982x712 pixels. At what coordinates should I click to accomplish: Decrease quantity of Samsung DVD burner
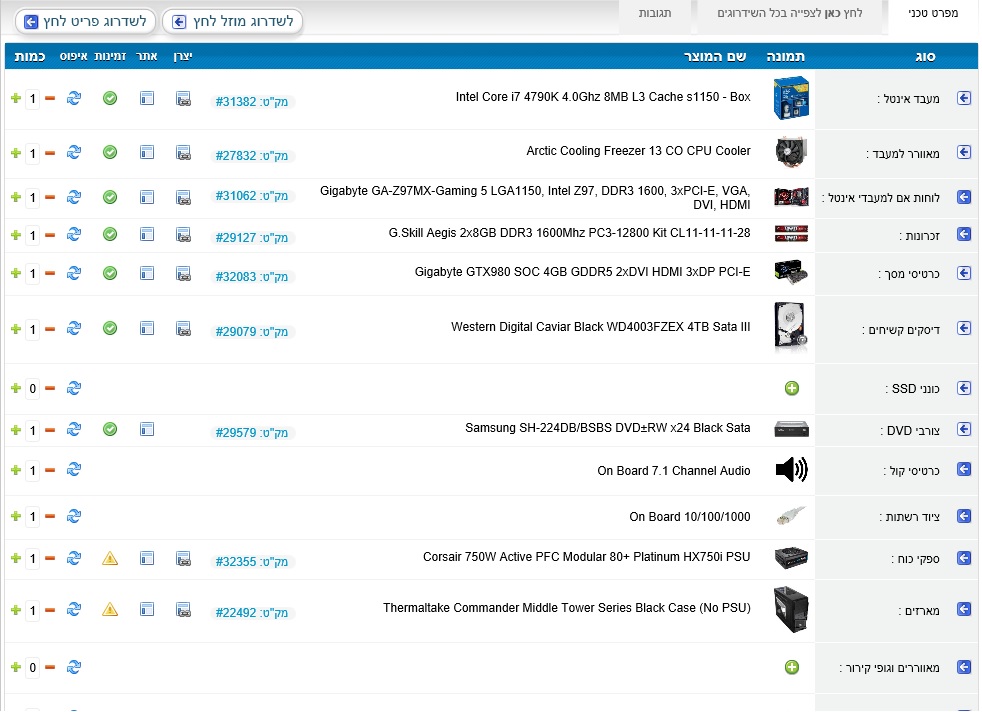click(50, 430)
